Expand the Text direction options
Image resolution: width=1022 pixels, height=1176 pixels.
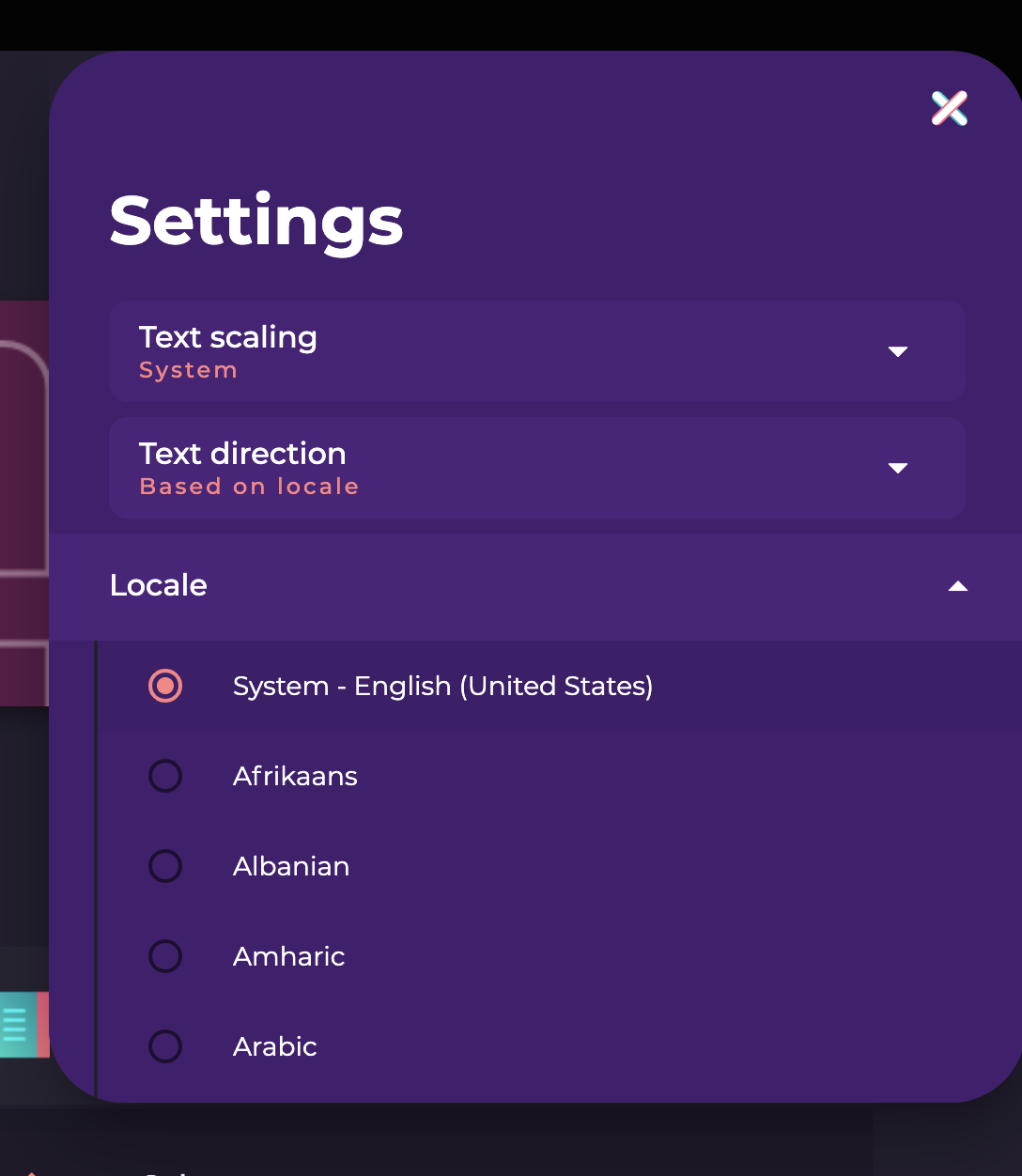point(537,468)
